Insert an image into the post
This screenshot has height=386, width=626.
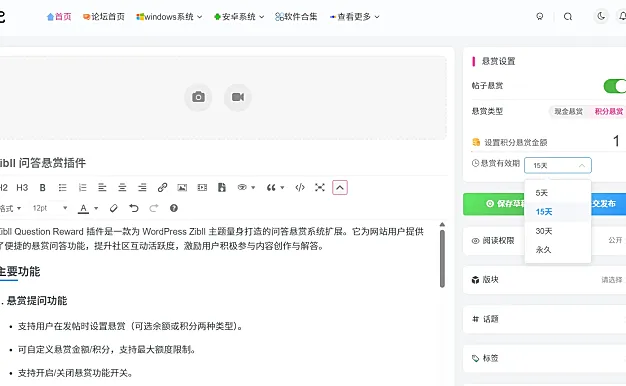coord(182,188)
